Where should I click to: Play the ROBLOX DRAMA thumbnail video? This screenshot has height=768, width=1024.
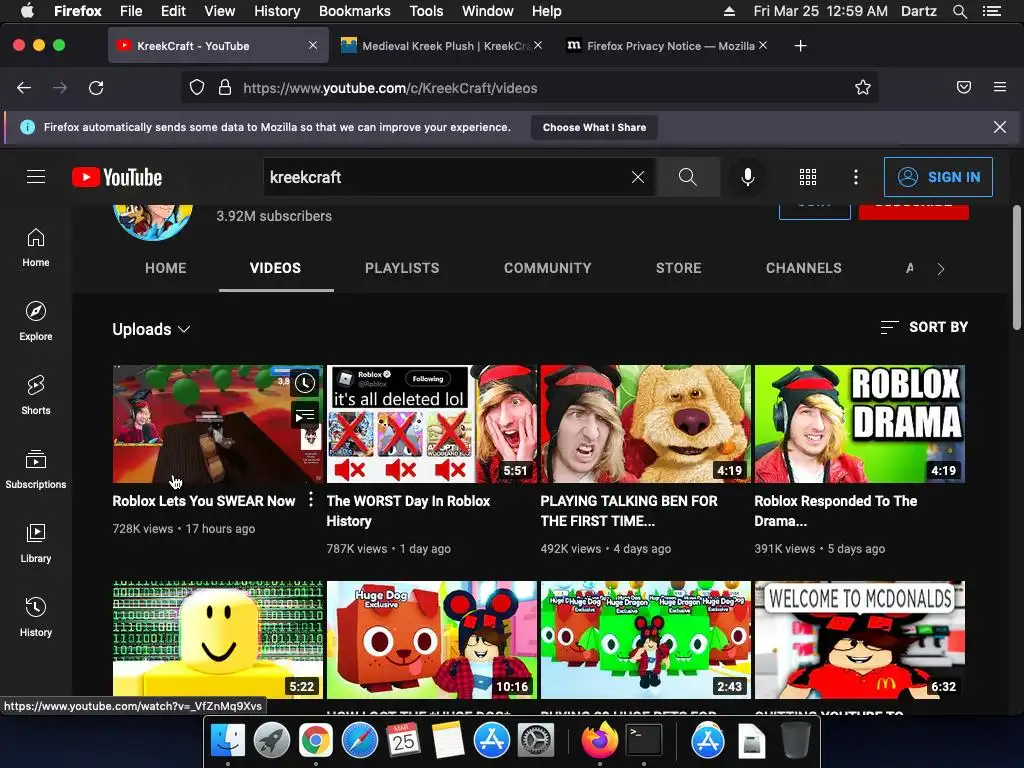click(860, 424)
